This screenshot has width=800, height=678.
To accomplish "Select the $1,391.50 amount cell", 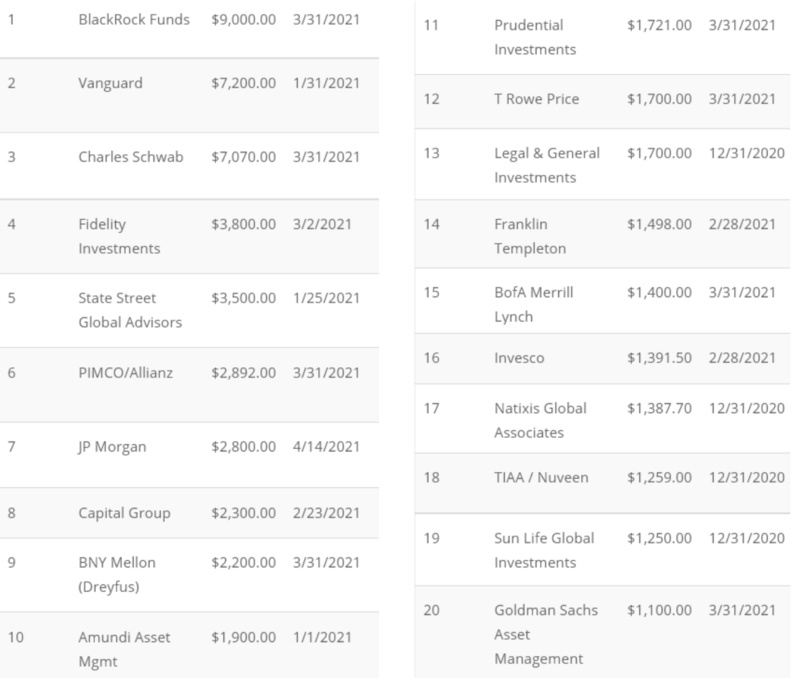I will tap(659, 358).
